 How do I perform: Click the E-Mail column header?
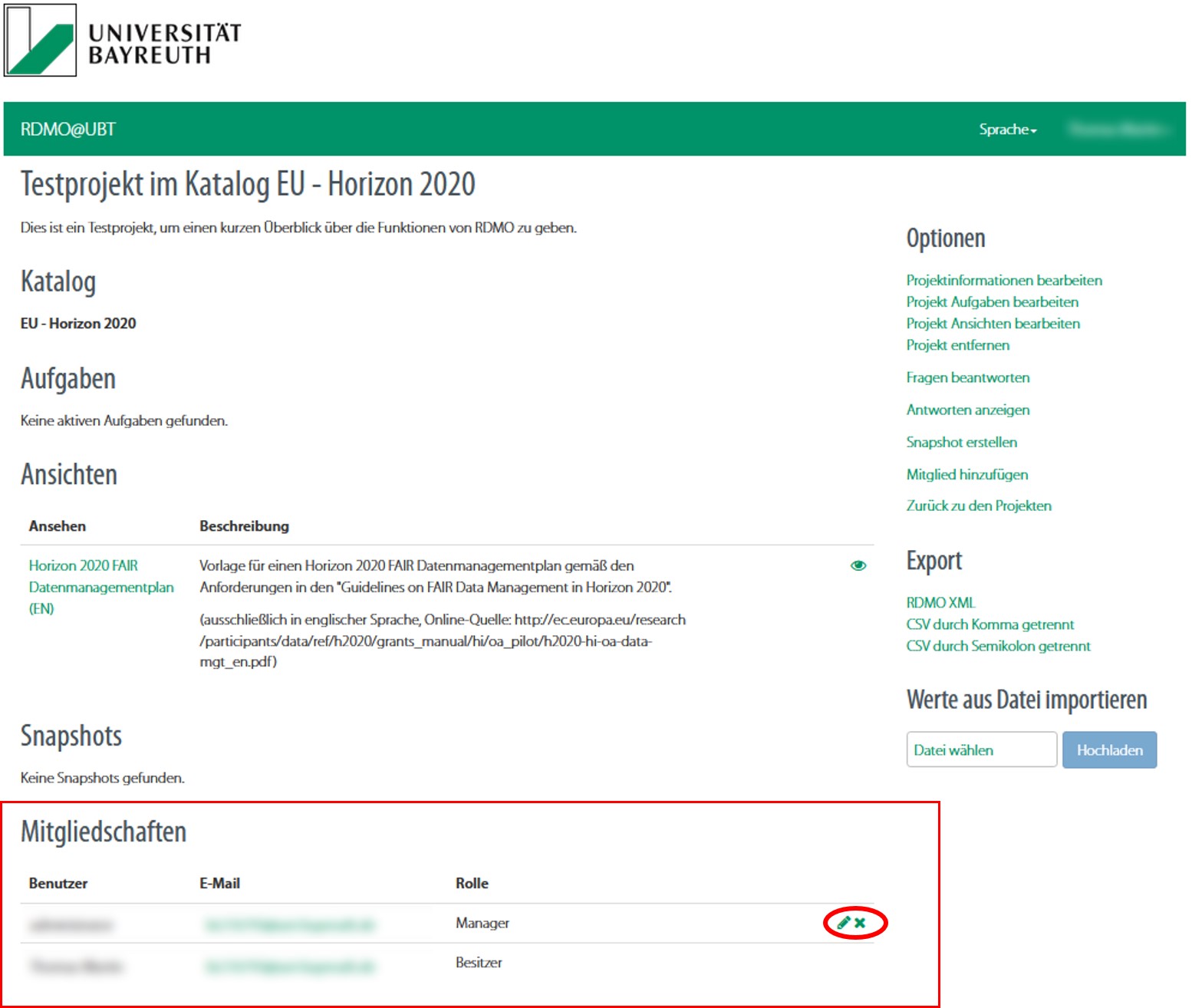click(219, 883)
